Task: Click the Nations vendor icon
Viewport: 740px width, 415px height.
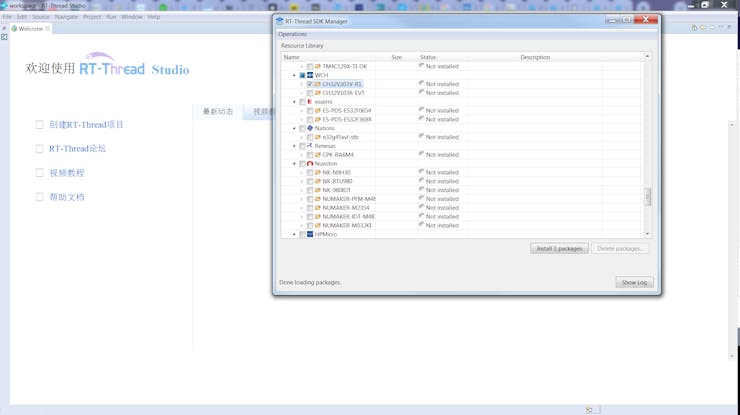Action: click(x=310, y=128)
